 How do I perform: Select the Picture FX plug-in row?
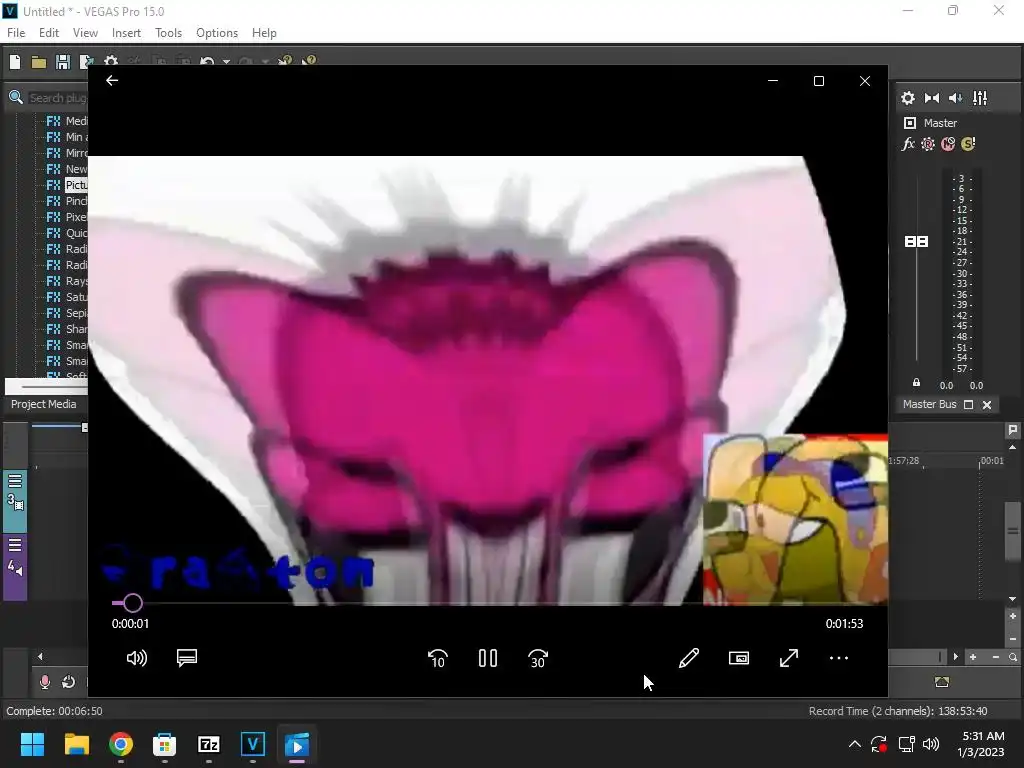[66, 185]
